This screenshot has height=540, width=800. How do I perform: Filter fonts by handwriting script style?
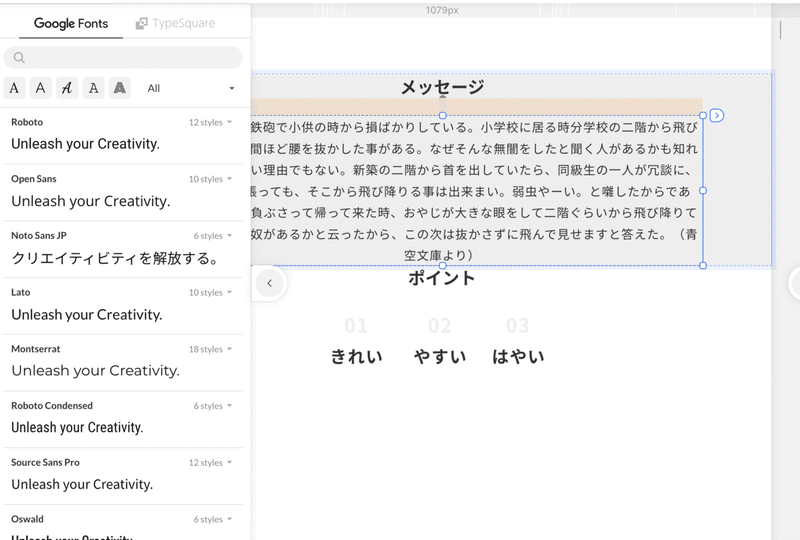[67, 88]
